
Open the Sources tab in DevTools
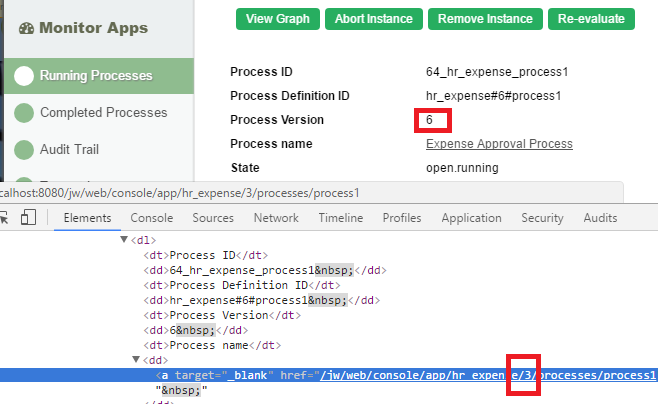tap(213, 218)
